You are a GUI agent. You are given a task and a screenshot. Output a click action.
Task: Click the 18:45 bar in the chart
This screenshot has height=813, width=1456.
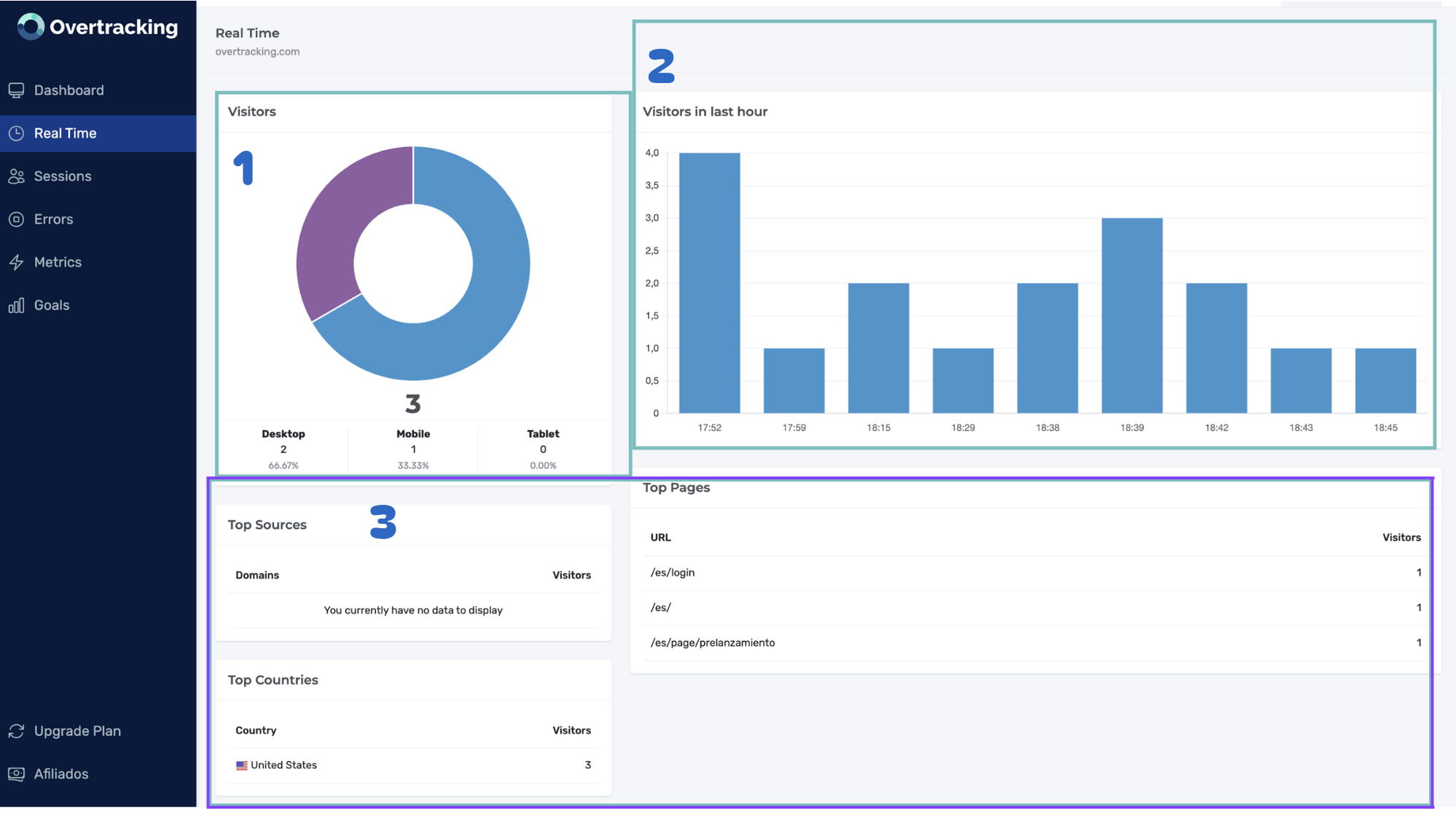pos(1385,380)
